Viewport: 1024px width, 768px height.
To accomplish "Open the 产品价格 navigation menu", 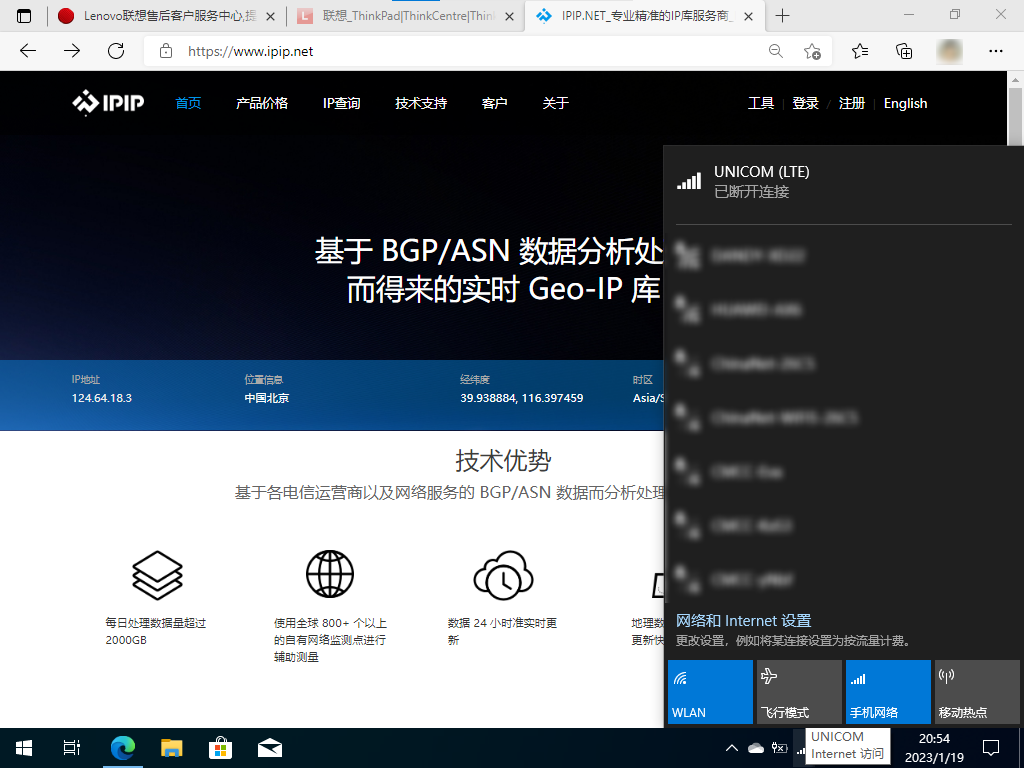I will pyautogui.click(x=262, y=103).
